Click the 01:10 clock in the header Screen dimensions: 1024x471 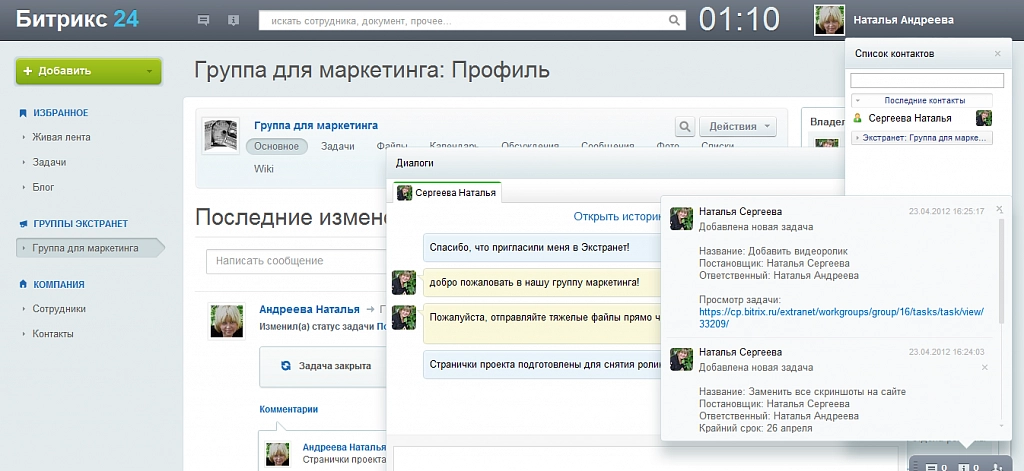pyautogui.click(x=739, y=20)
